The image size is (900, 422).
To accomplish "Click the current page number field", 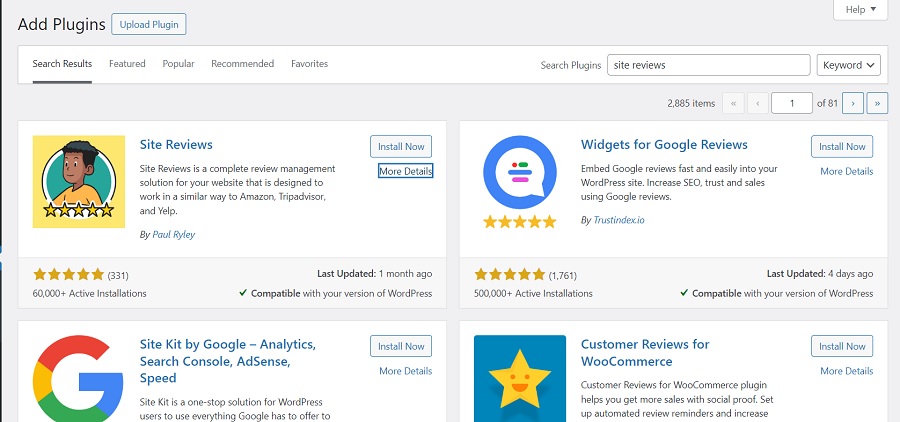I will click(x=792, y=103).
